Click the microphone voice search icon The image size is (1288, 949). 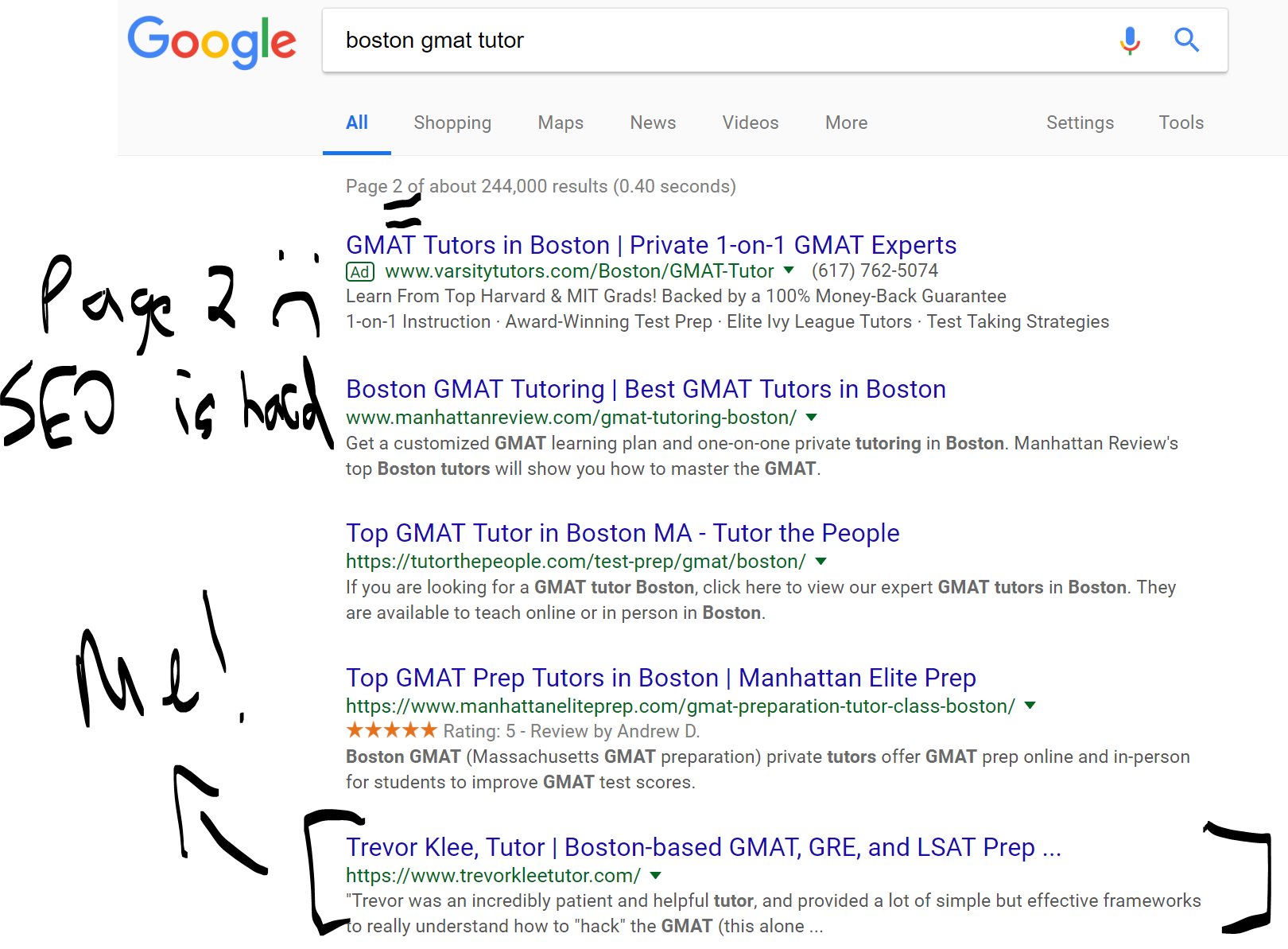click(x=1130, y=40)
